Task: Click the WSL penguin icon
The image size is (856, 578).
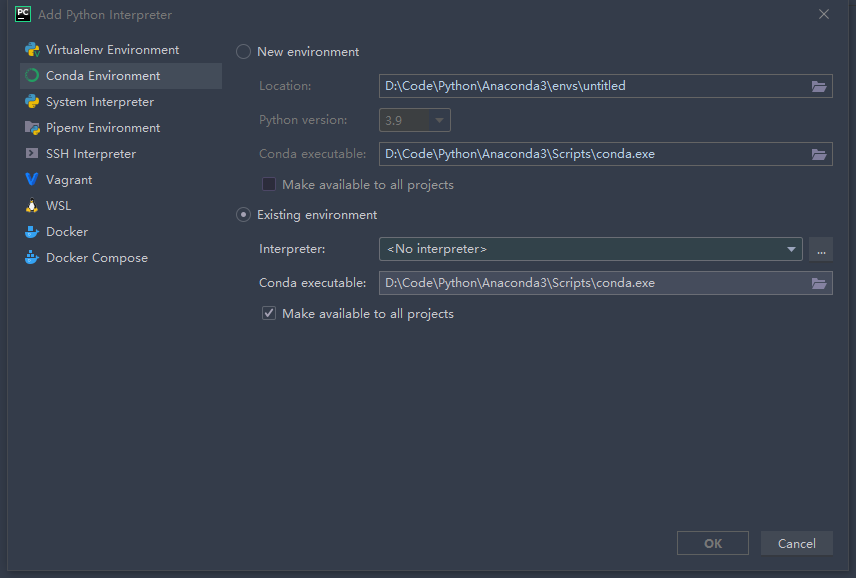Action: click(32, 205)
